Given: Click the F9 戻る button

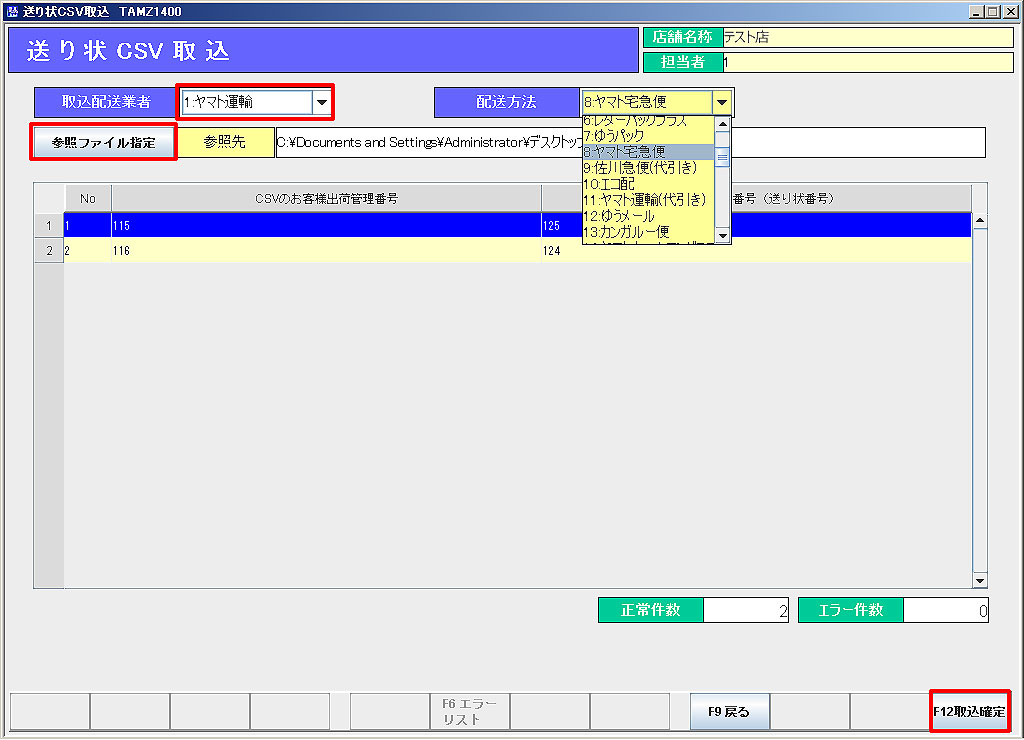Looking at the screenshot, I should click(x=729, y=712).
